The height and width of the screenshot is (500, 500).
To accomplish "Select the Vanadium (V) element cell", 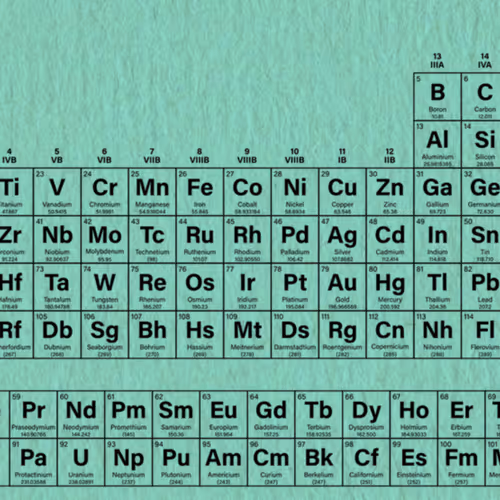I will click(x=57, y=192).
